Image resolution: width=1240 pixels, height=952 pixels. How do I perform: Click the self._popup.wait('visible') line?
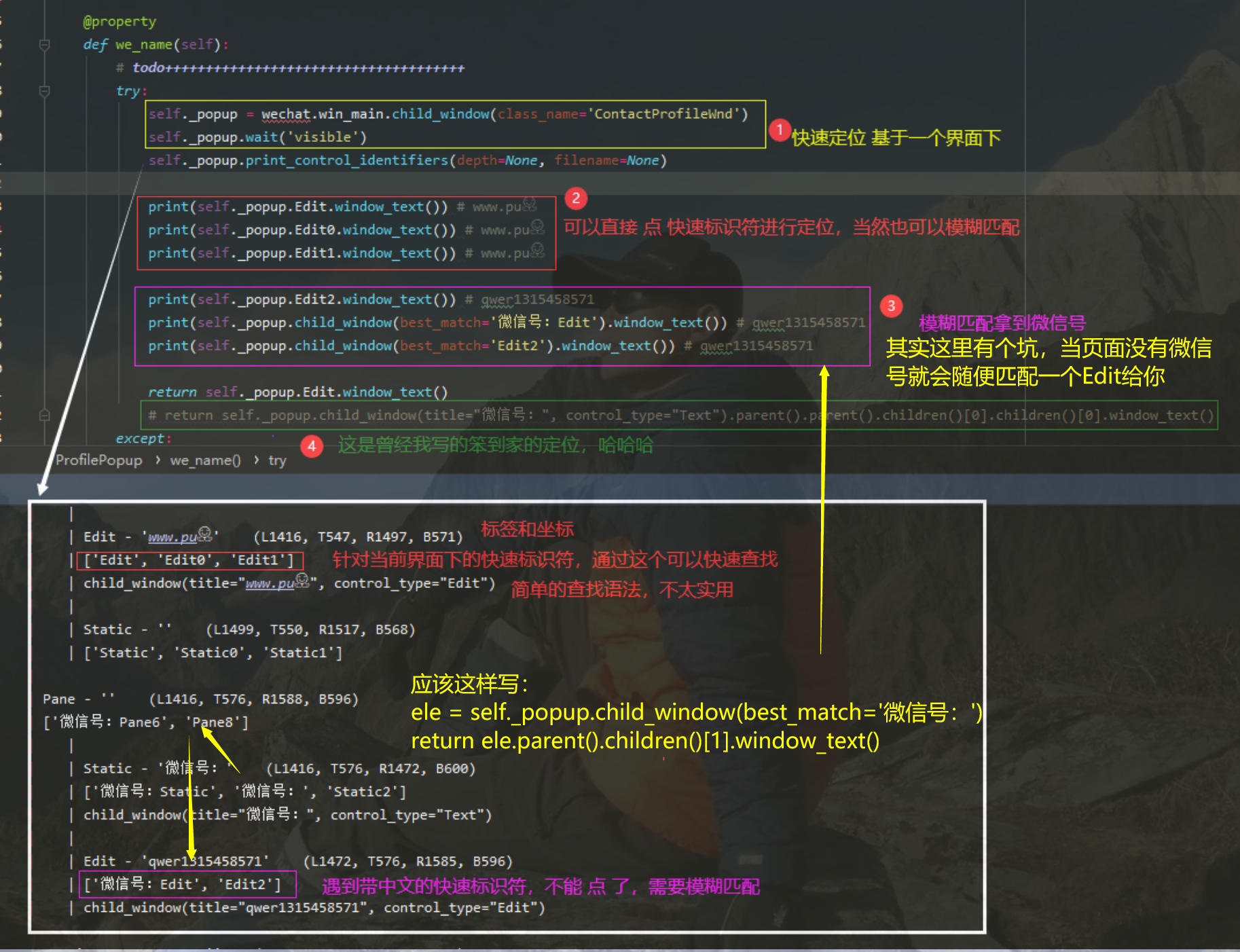257,136
